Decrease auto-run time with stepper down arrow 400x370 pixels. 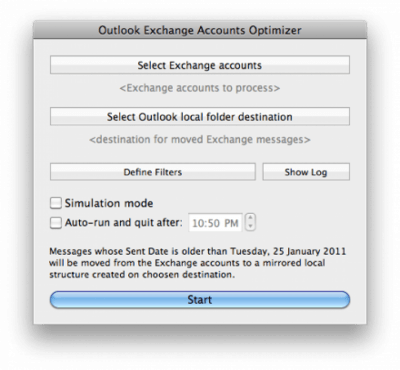coord(250,227)
